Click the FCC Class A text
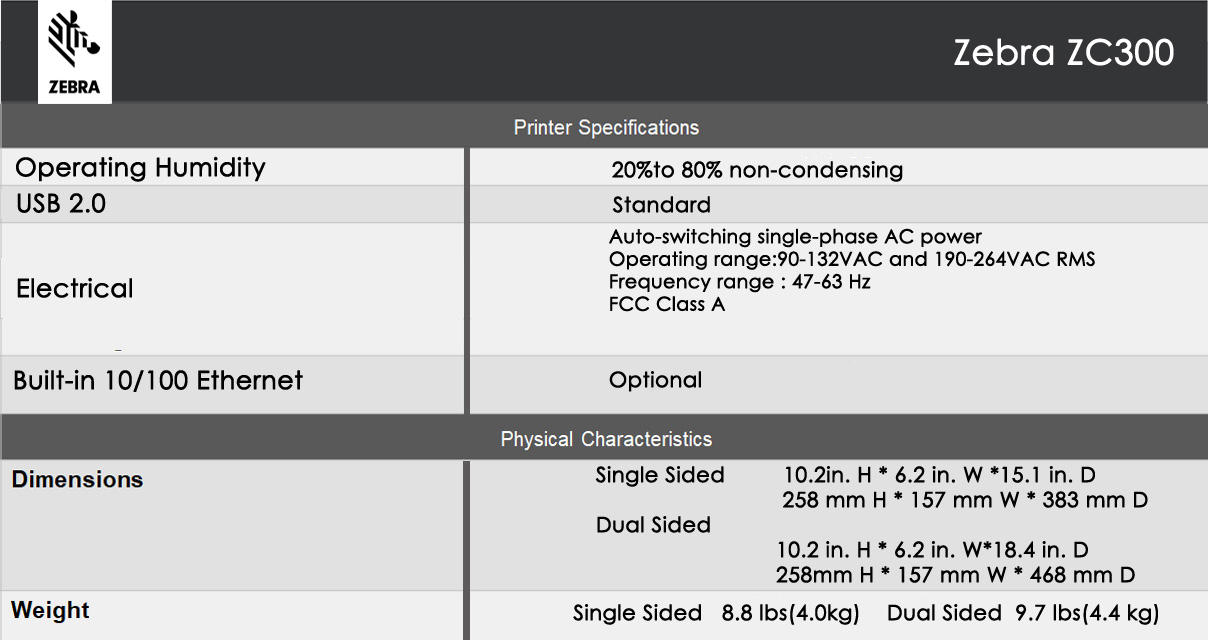 tap(666, 304)
